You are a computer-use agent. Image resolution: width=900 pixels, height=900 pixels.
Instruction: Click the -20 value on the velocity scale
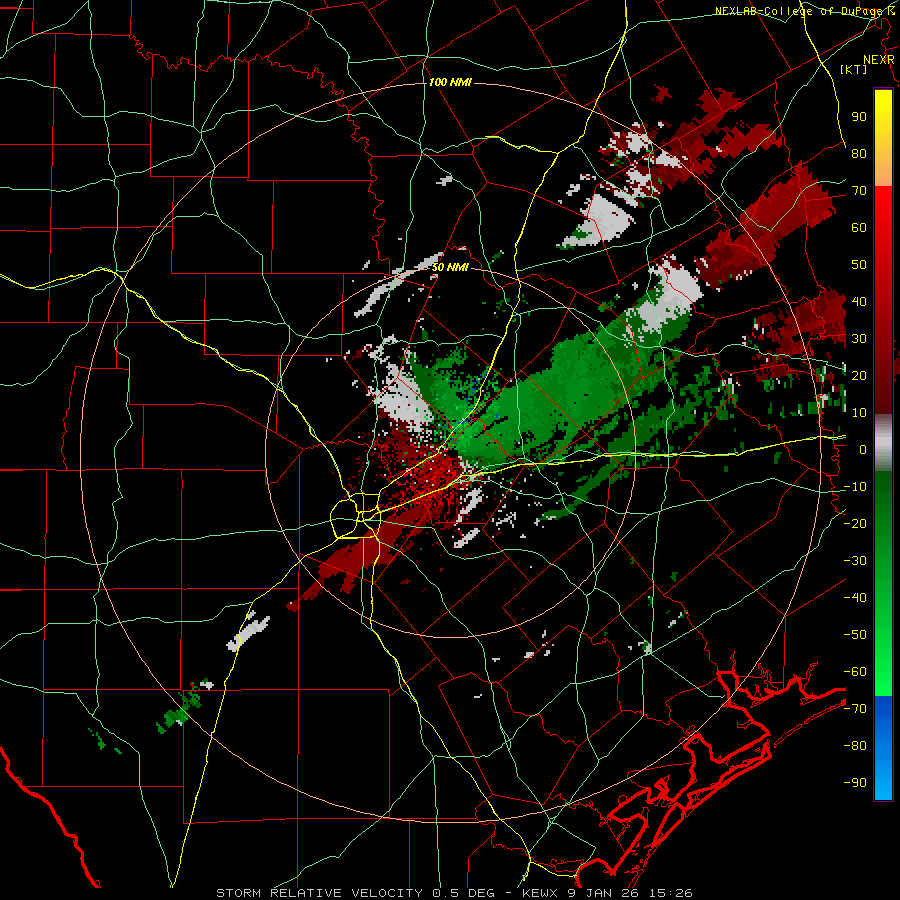click(x=855, y=523)
